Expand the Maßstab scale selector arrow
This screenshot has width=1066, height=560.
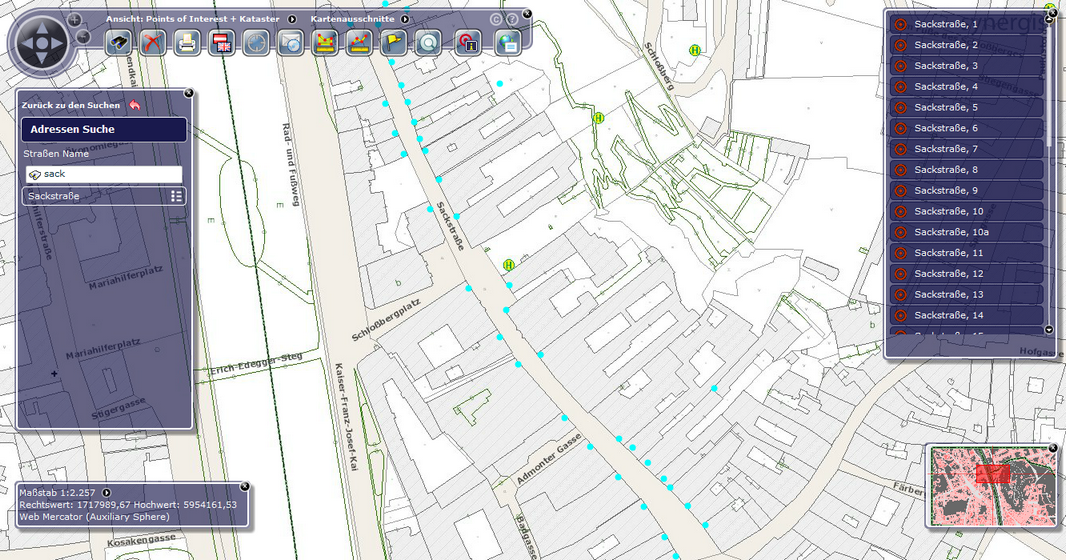(106, 492)
